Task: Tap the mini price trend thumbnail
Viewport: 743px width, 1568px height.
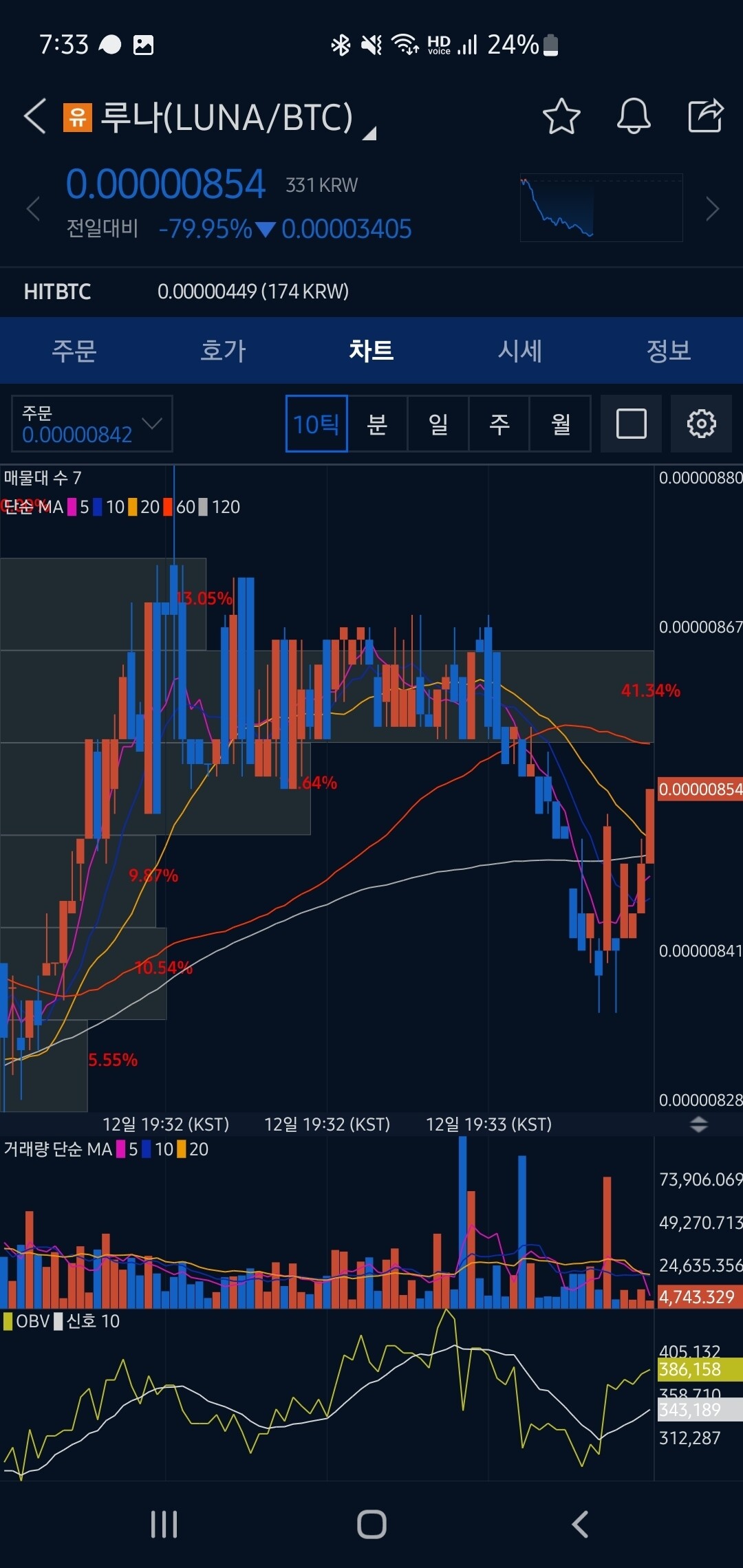Action: [x=601, y=208]
